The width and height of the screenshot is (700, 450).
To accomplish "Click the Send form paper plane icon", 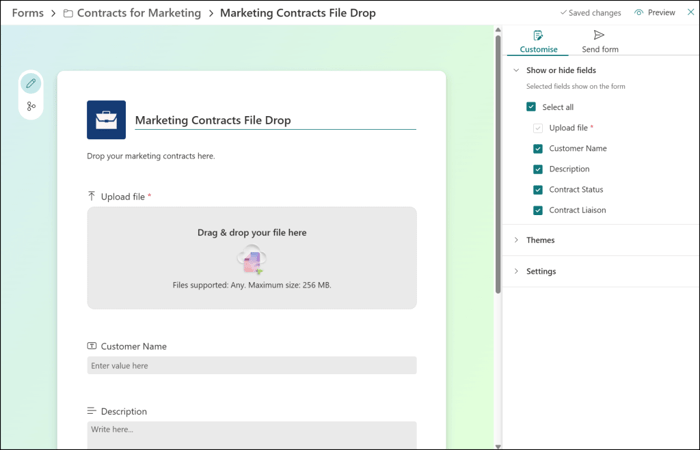I will 599,36.
